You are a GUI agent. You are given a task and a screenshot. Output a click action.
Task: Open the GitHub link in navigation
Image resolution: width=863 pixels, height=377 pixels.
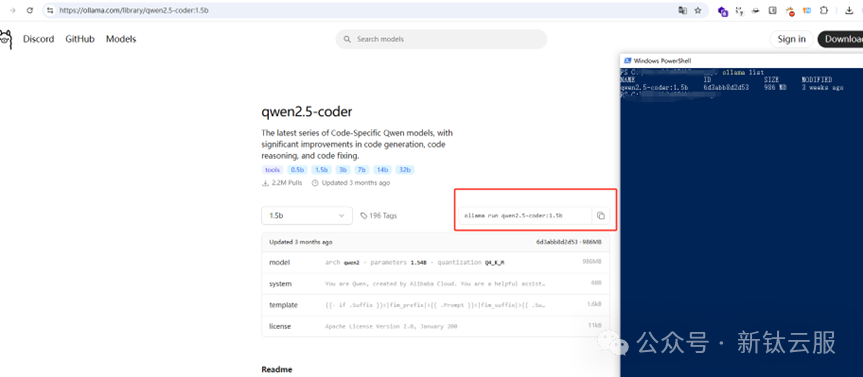80,39
